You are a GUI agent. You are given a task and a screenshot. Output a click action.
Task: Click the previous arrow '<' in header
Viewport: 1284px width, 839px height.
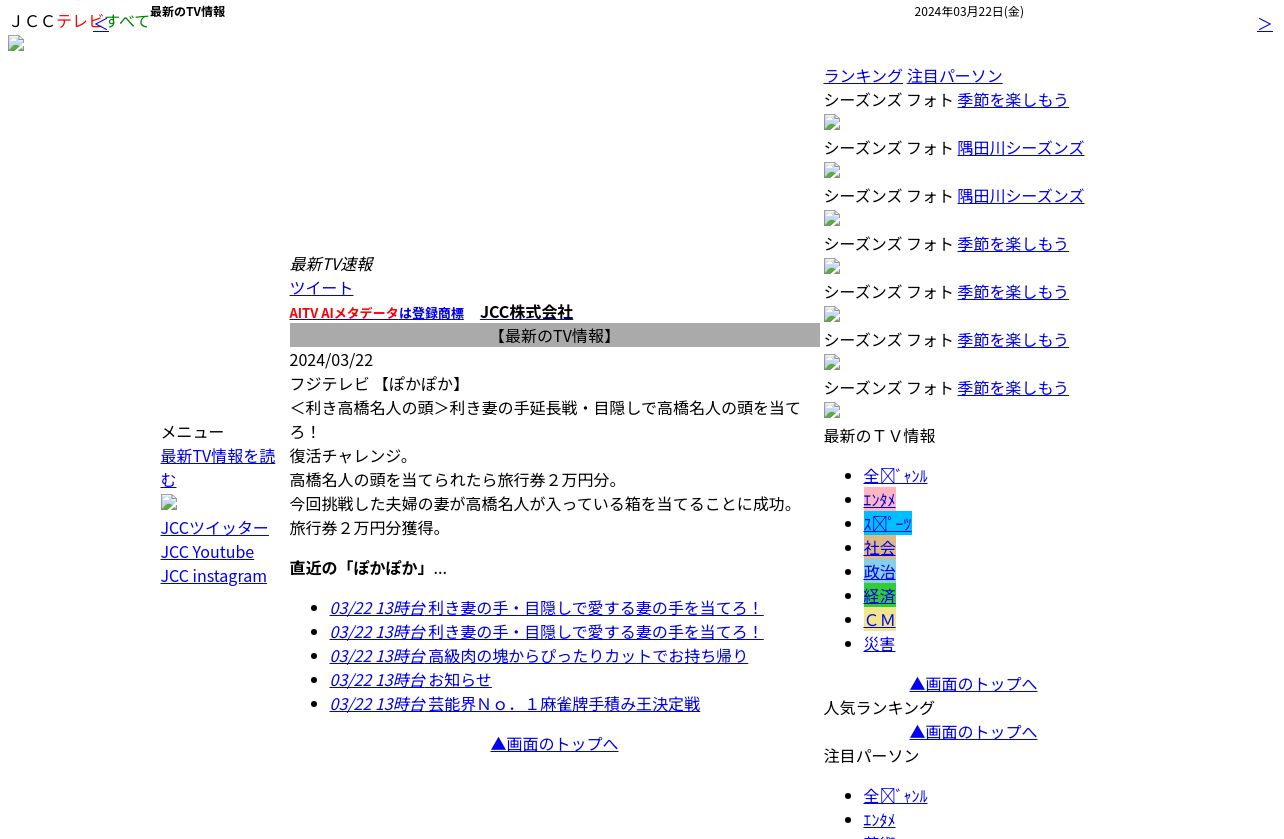pos(100,23)
